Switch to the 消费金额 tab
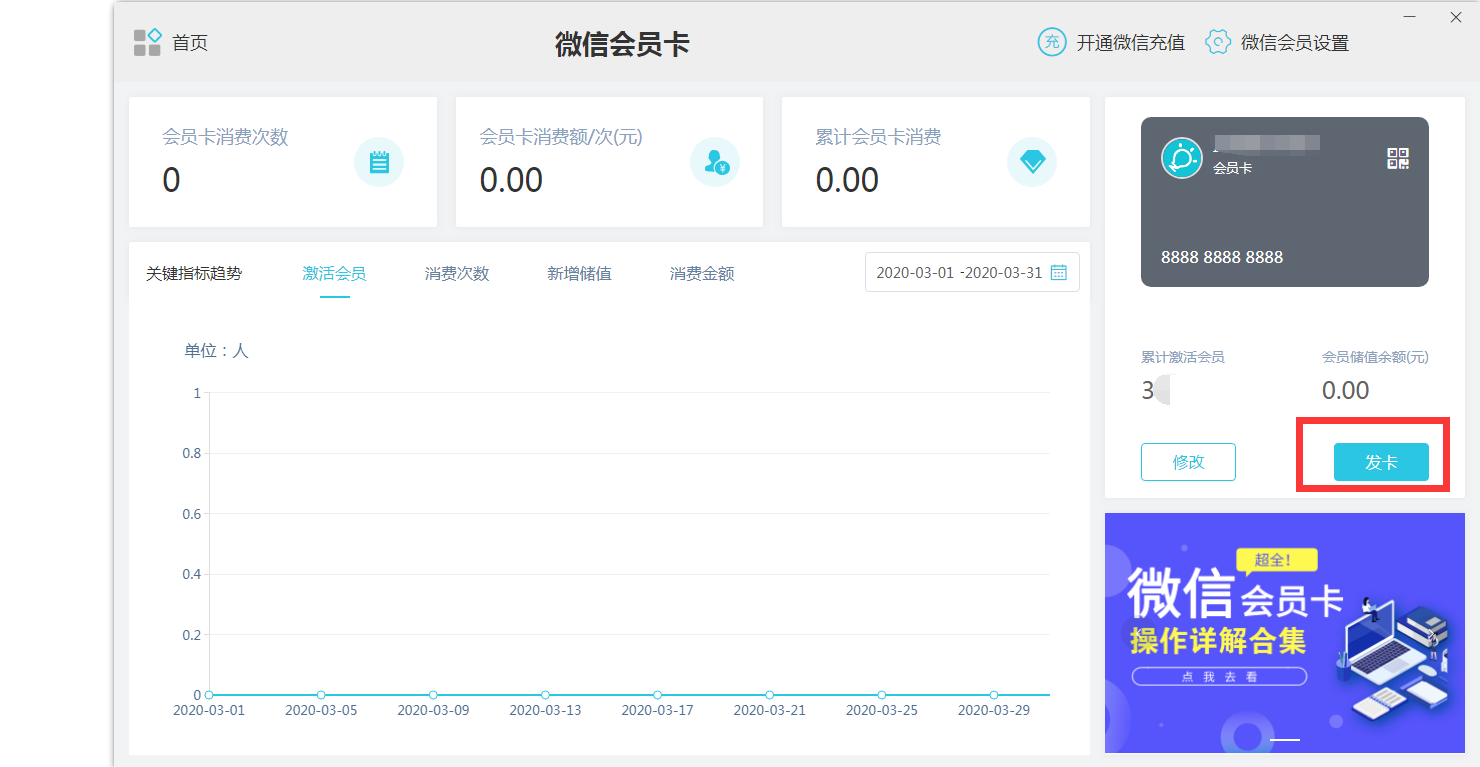 pyautogui.click(x=702, y=273)
